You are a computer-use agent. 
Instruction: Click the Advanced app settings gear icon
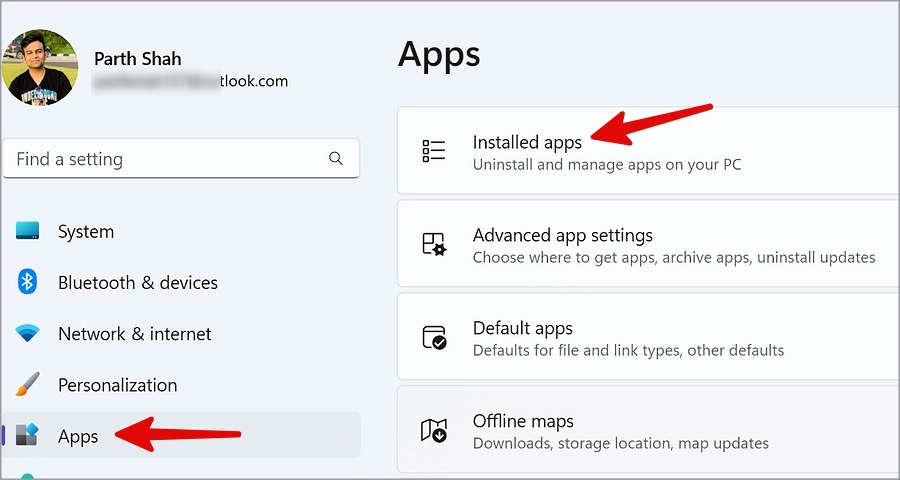click(434, 244)
